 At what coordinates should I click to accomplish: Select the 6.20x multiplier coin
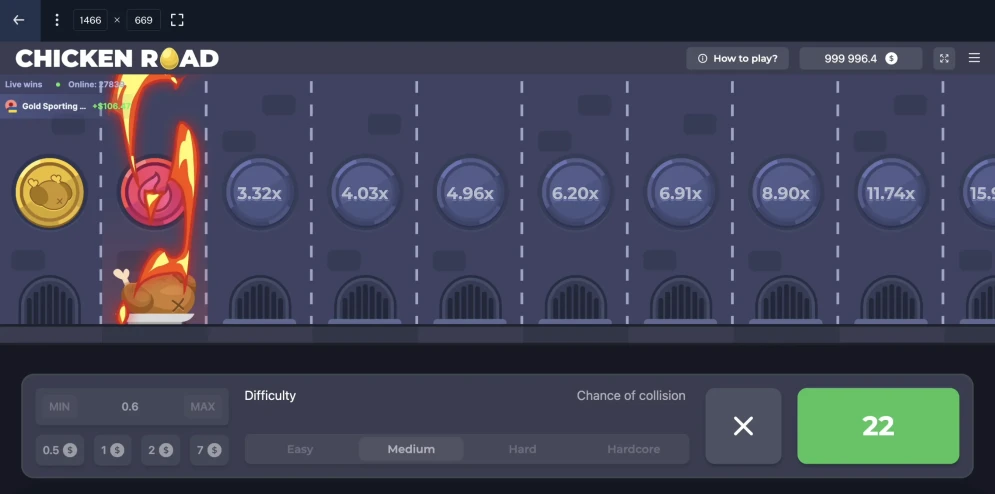coord(575,193)
